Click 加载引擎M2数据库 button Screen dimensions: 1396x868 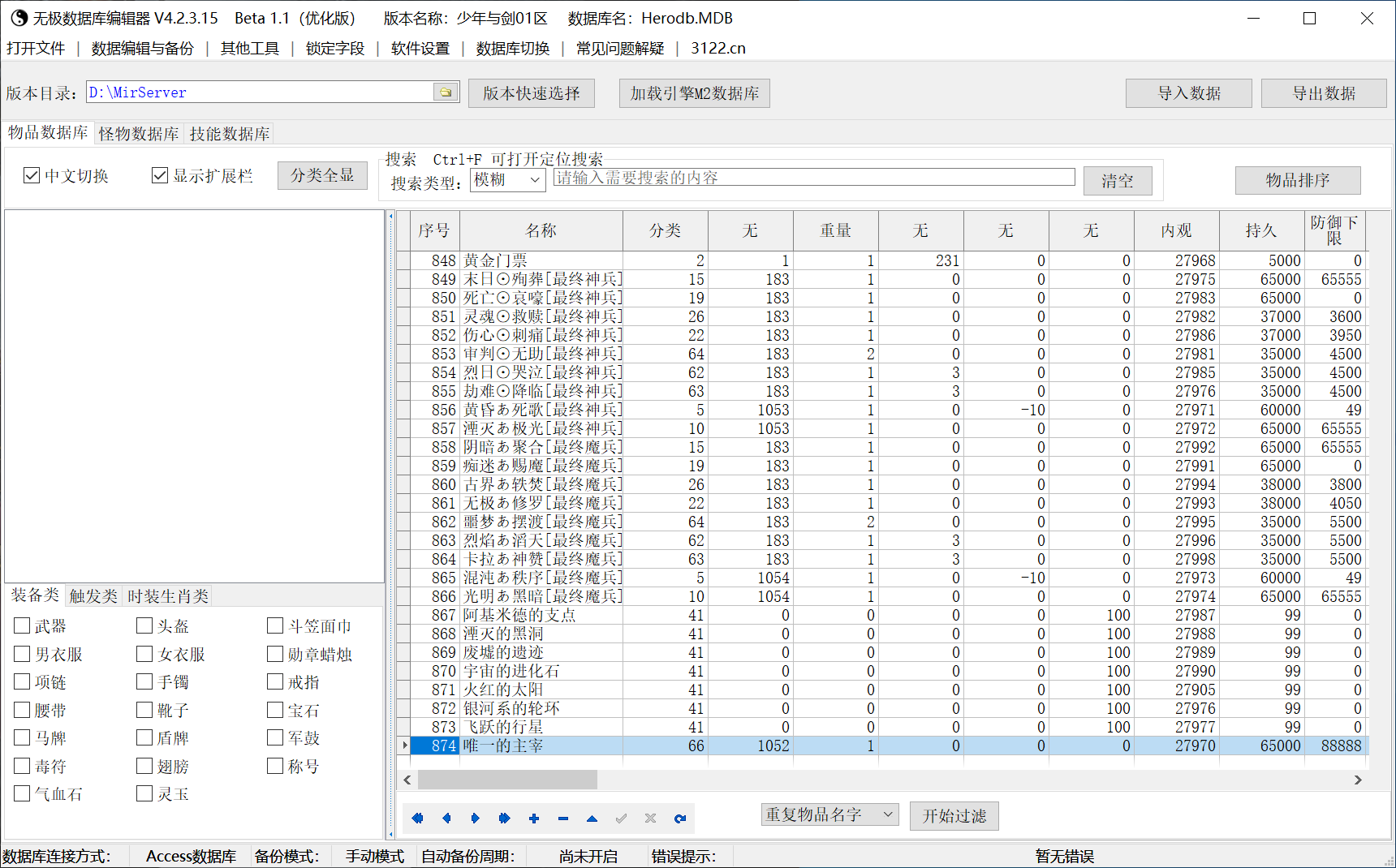point(695,93)
